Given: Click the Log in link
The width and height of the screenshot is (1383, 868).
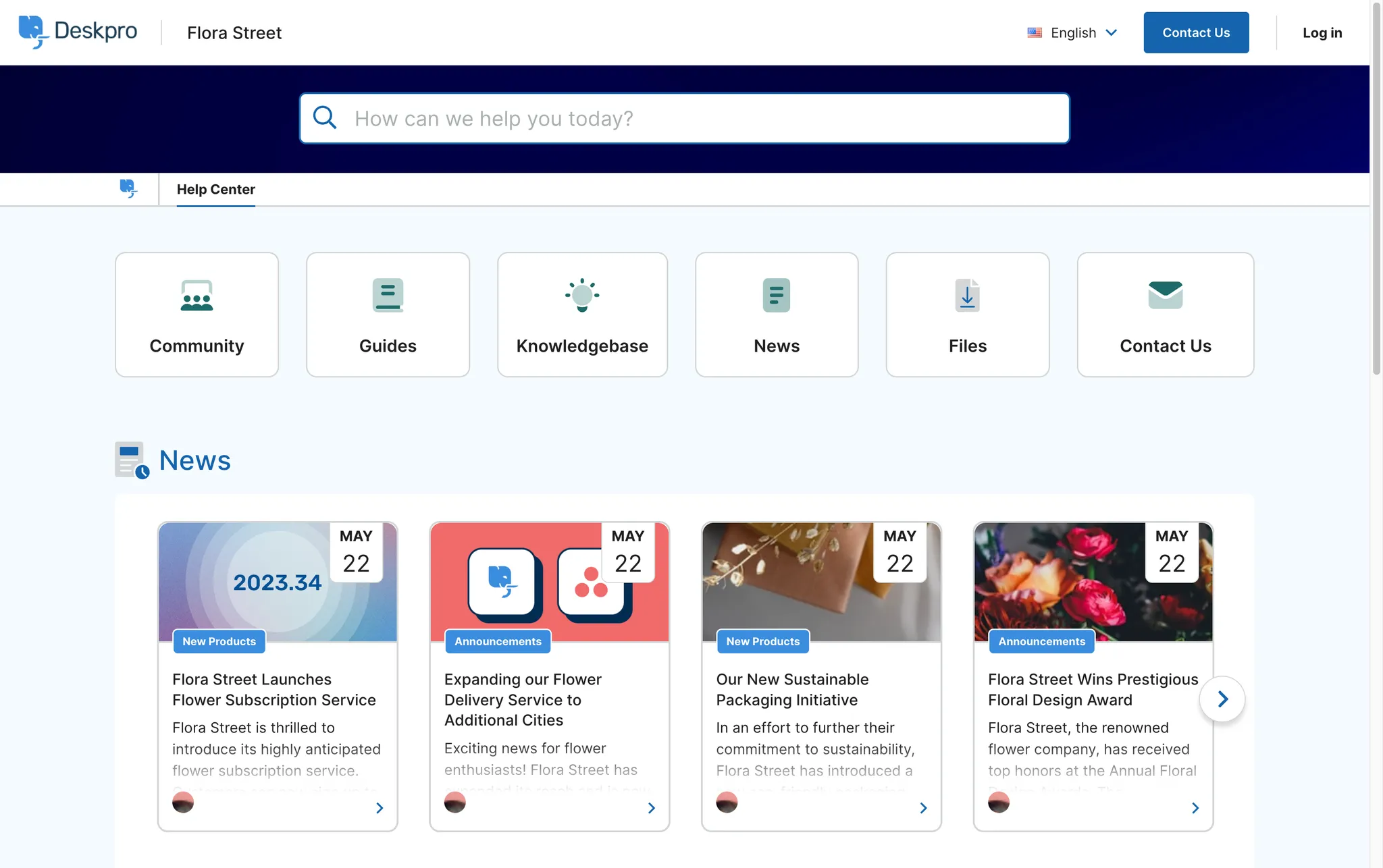Looking at the screenshot, I should (x=1322, y=32).
